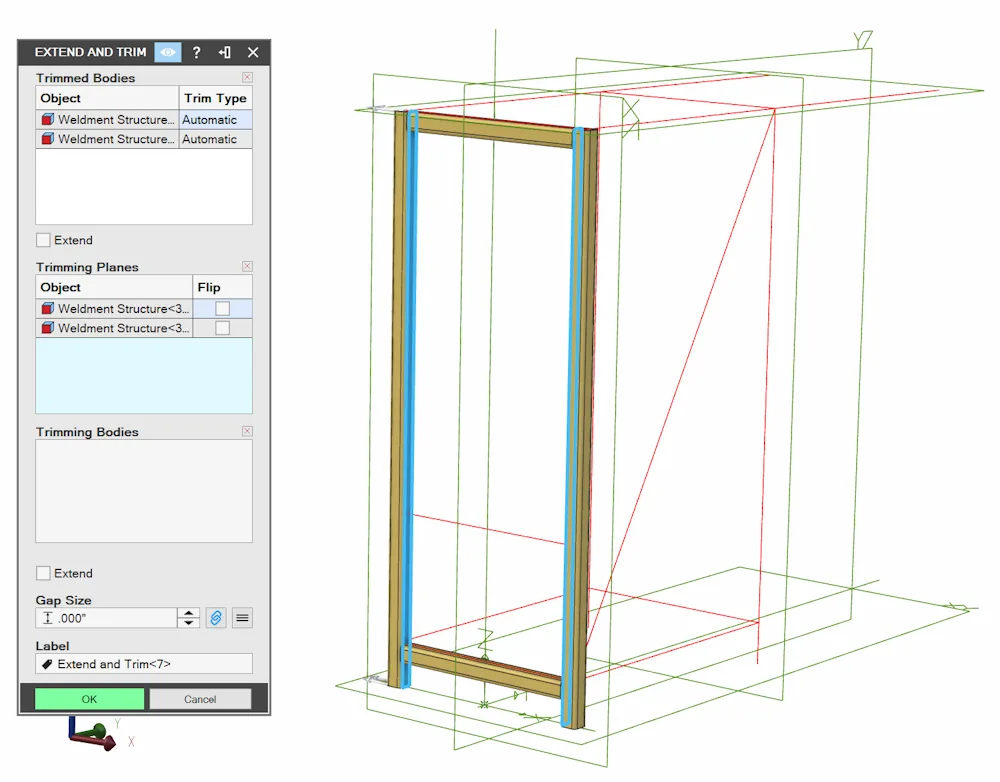Viewport: 1000px width, 782px height.
Task: Activate the empty Trimming Planes selection area
Action: click(x=144, y=375)
